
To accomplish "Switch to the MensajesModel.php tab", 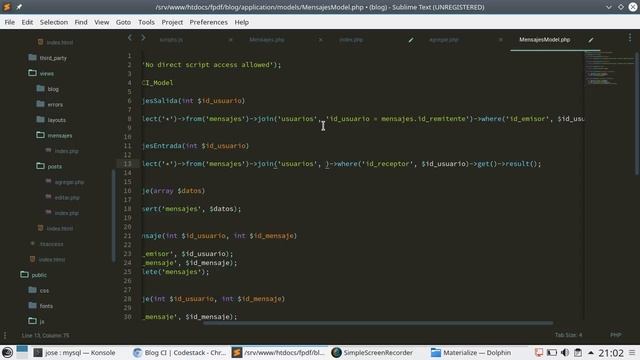I will (x=544, y=40).
